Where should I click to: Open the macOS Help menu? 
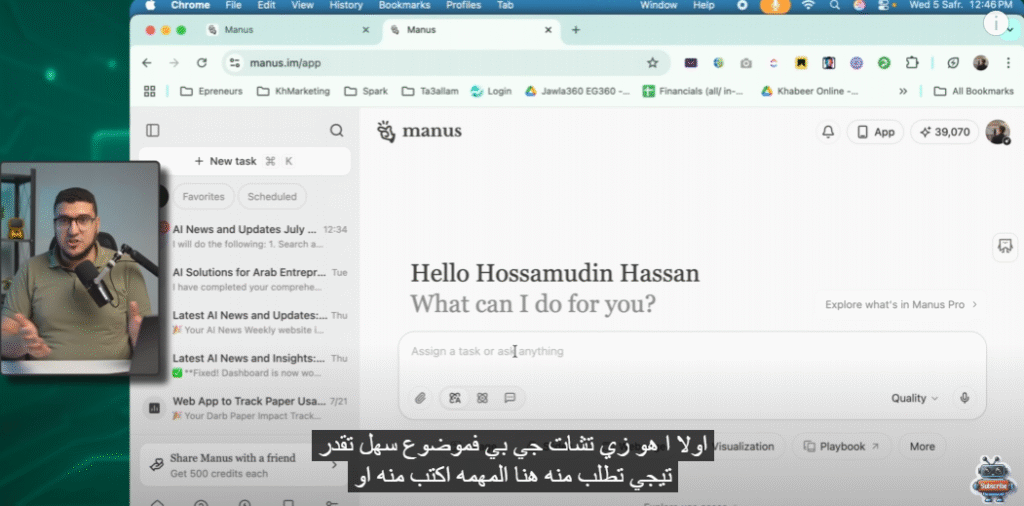click(x=703, y=5)
